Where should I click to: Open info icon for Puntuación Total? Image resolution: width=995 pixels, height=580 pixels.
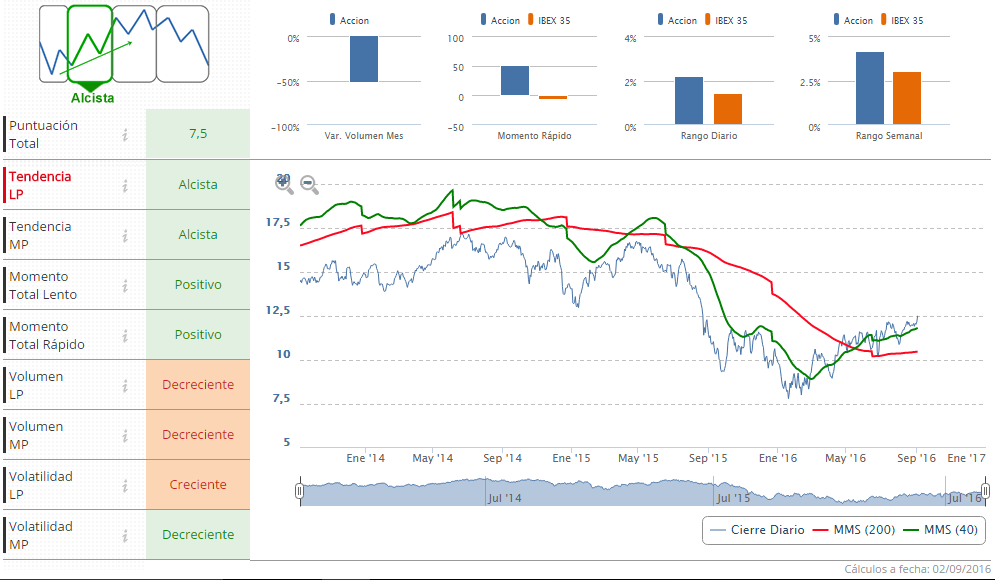tap(125, 135)
